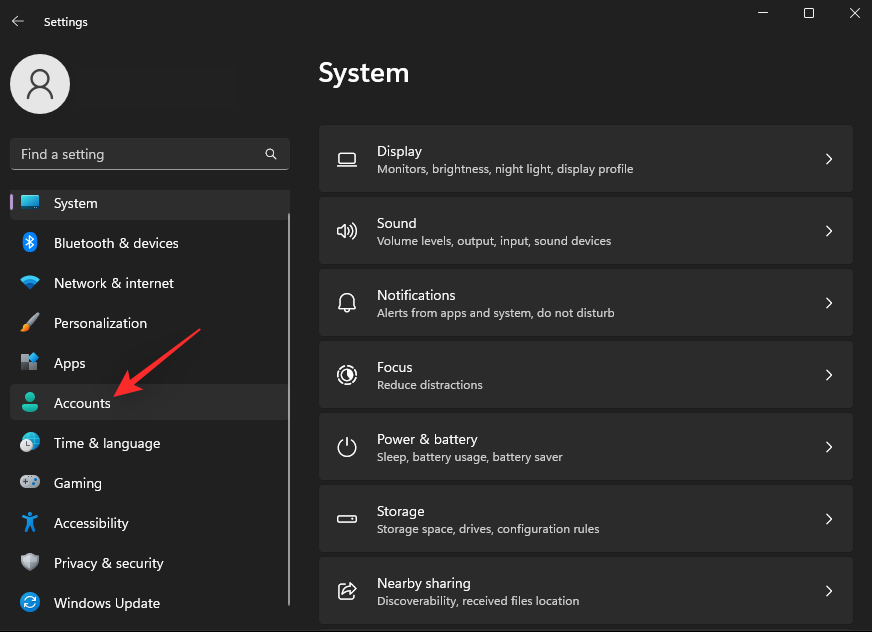
Task: Click the Nearby sharing icon
Action: click(x=346, y=591)
